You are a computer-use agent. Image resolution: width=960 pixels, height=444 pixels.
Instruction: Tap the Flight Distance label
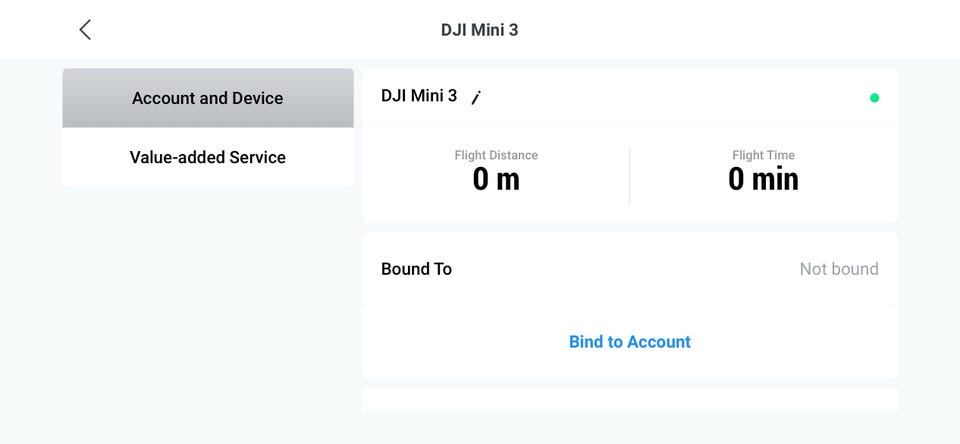click(x=496, y=155)
